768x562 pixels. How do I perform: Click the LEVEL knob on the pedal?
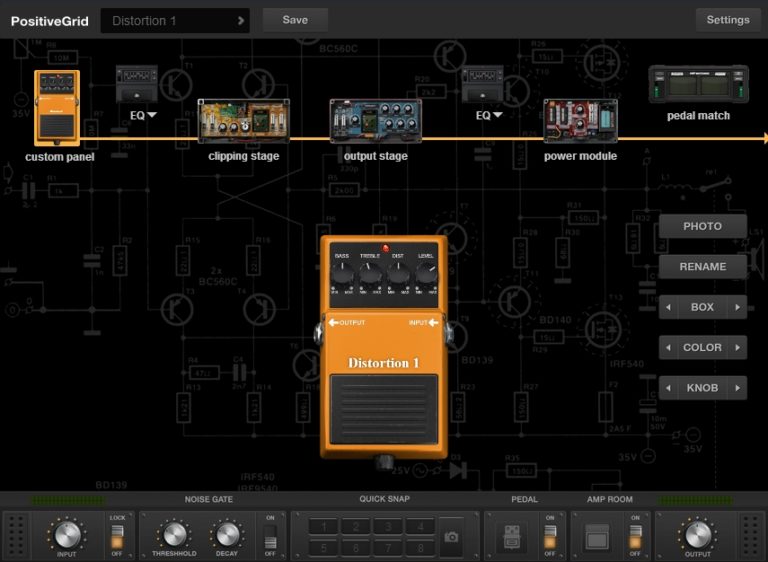click(426, 274)
